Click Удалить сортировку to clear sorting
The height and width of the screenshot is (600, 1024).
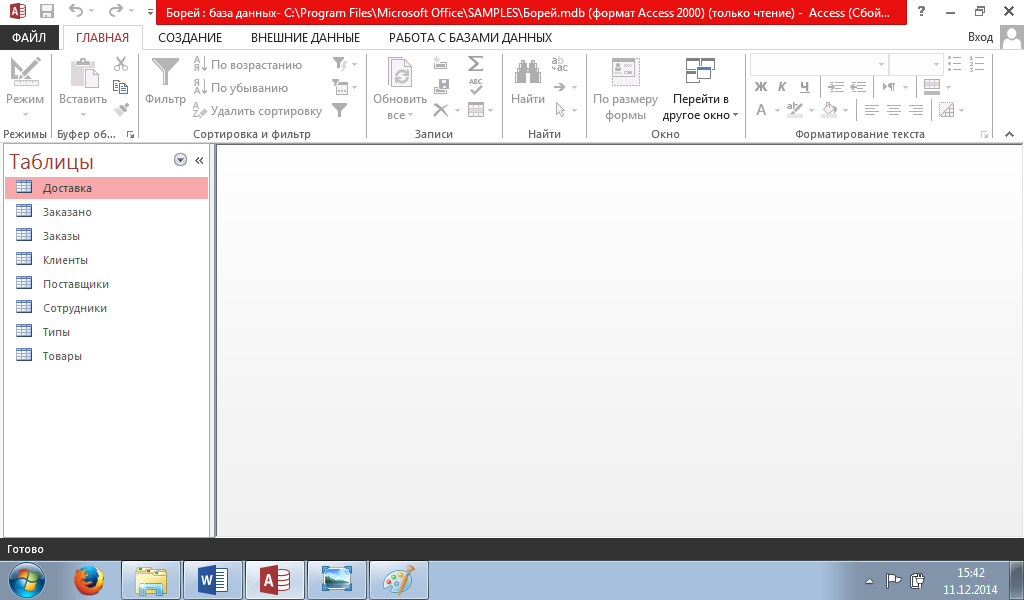click(x=258, y=111)
